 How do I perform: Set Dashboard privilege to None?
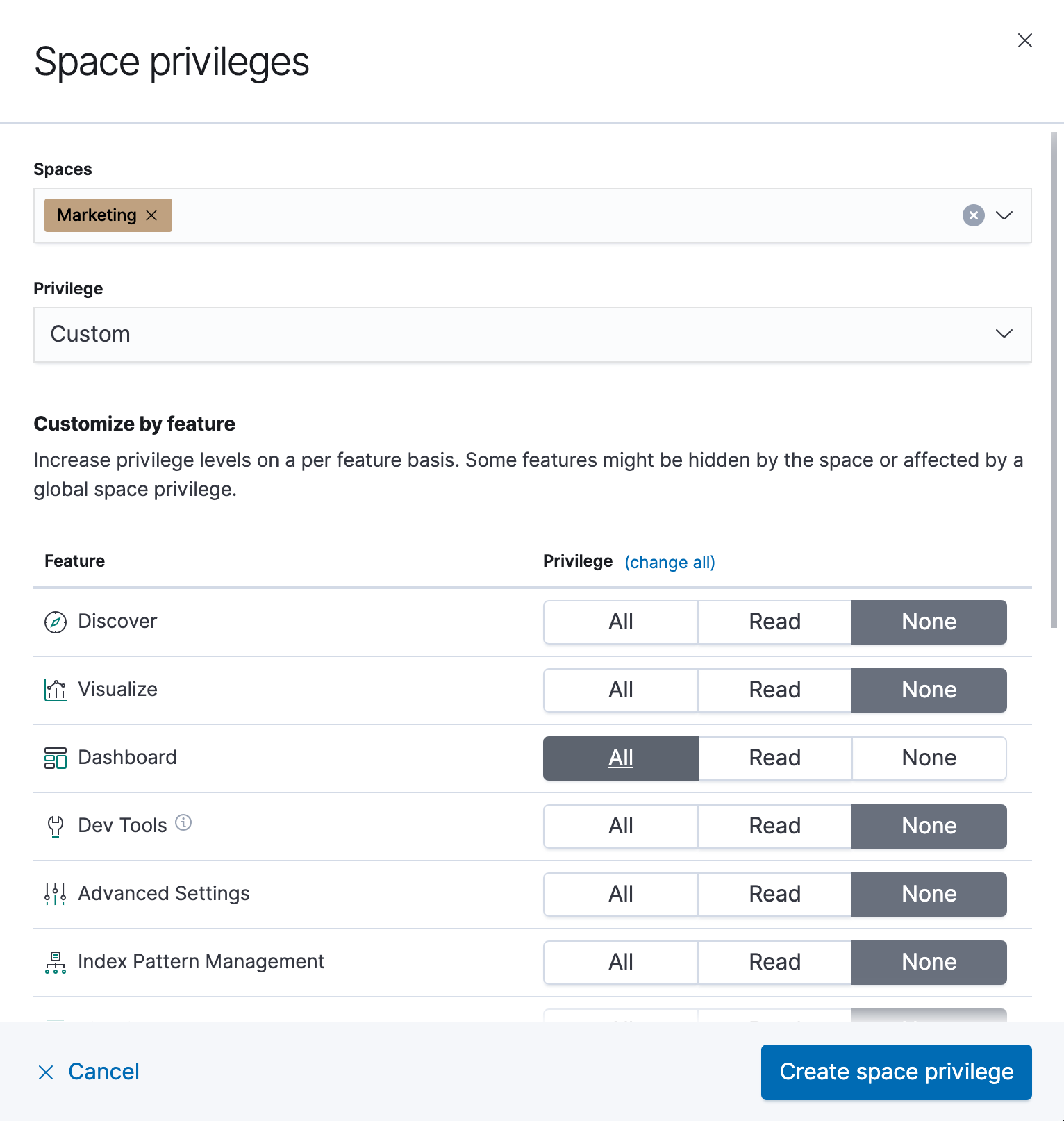(929, 758)
